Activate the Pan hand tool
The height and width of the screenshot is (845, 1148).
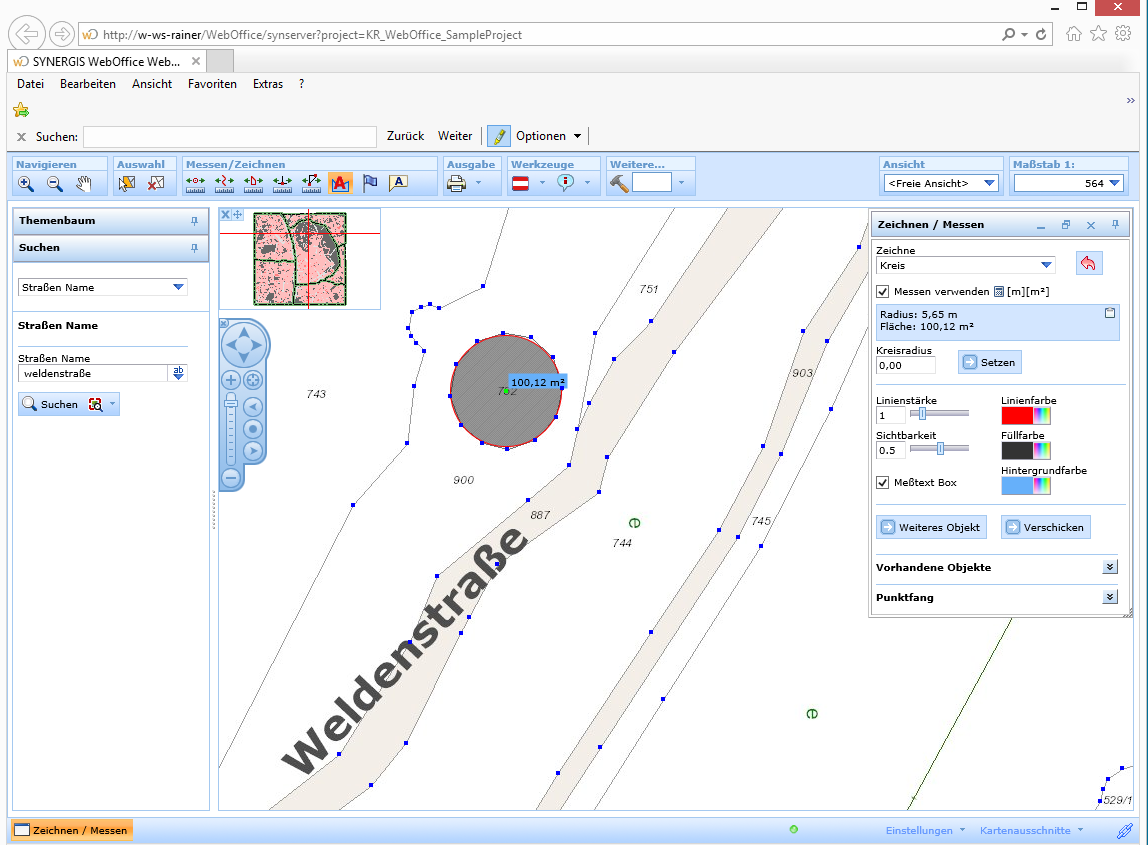tap(84, 183)
